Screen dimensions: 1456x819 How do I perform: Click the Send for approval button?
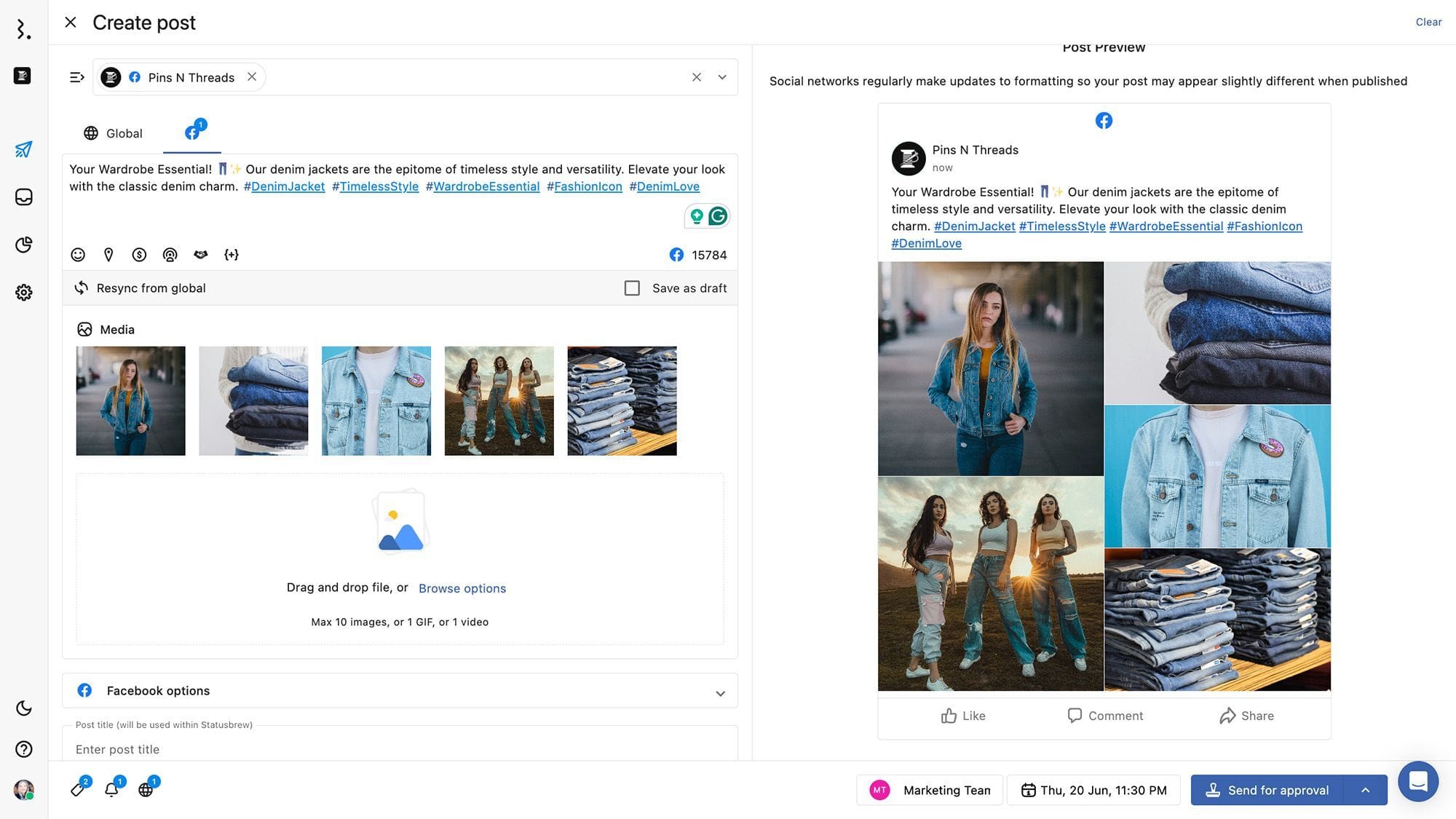coord(1267,791)
